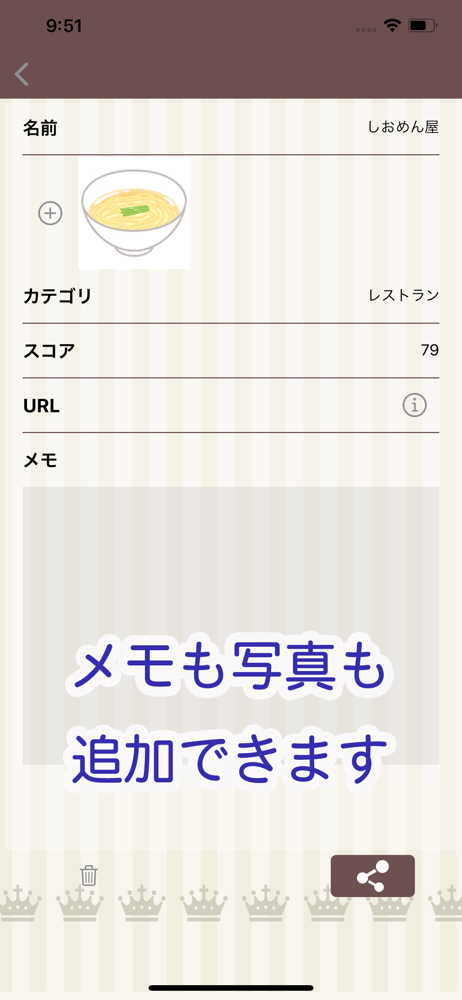Check the Wi-Fi status icon
The image size is (462, 1000).
[391, 26]
